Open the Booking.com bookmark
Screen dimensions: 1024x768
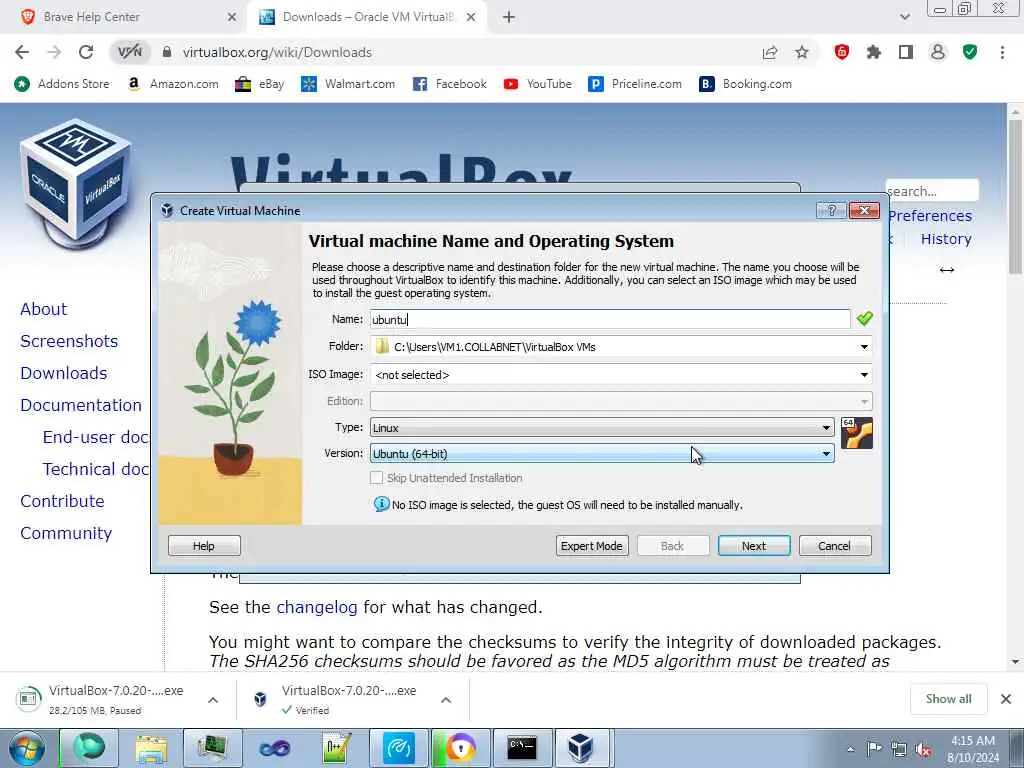tap(745, 84)
